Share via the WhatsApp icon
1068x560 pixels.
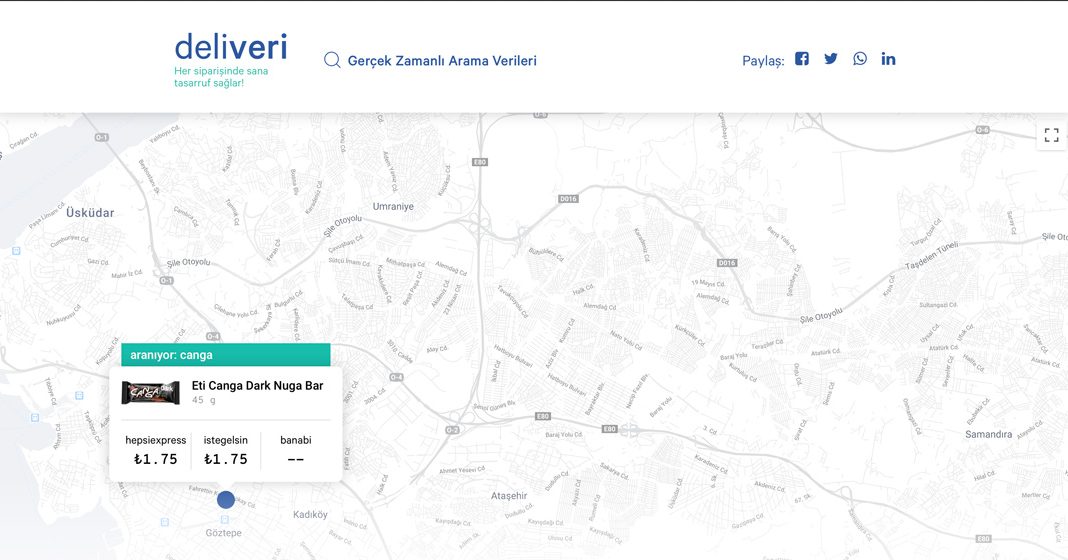[860, 59]
